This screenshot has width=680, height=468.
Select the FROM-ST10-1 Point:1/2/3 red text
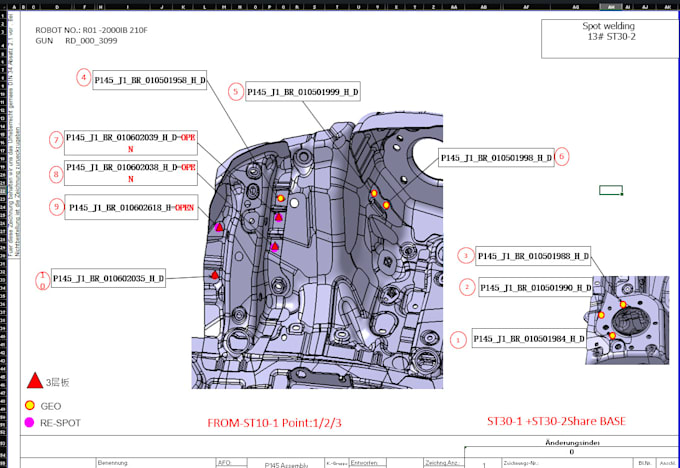[274, 423]
